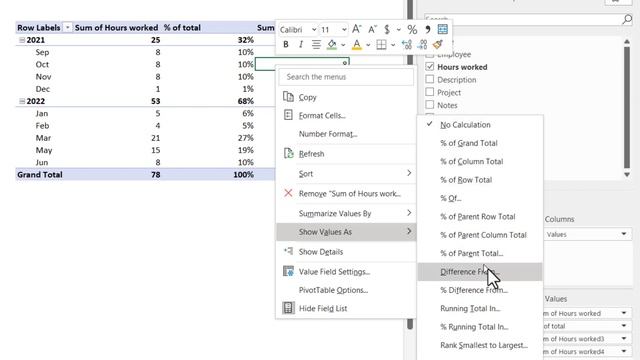Select % of Parent Row Total
Viewport: 640px width, 360px height.
pyautogui.click(x=480, y=217)
